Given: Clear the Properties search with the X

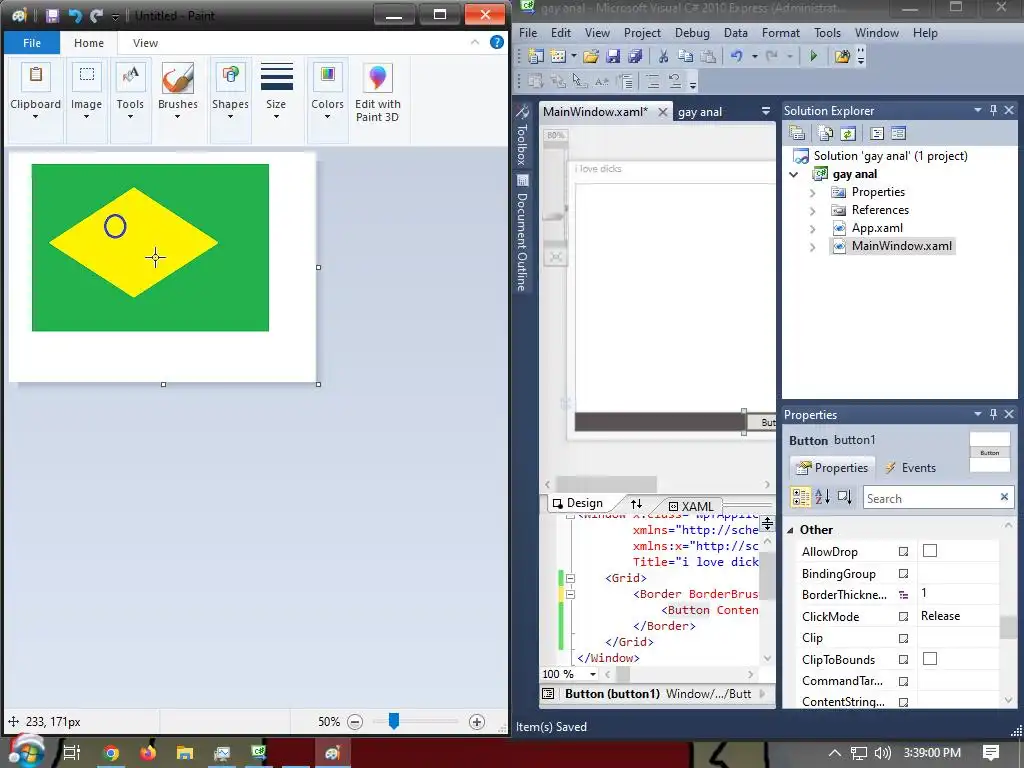Looking at the screenshot, I should 1004,498.
